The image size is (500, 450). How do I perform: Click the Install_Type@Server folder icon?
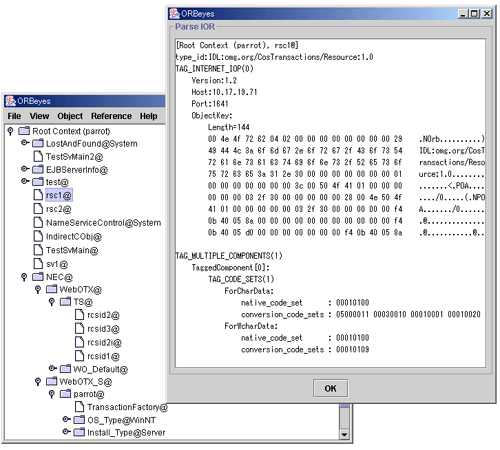79,432
